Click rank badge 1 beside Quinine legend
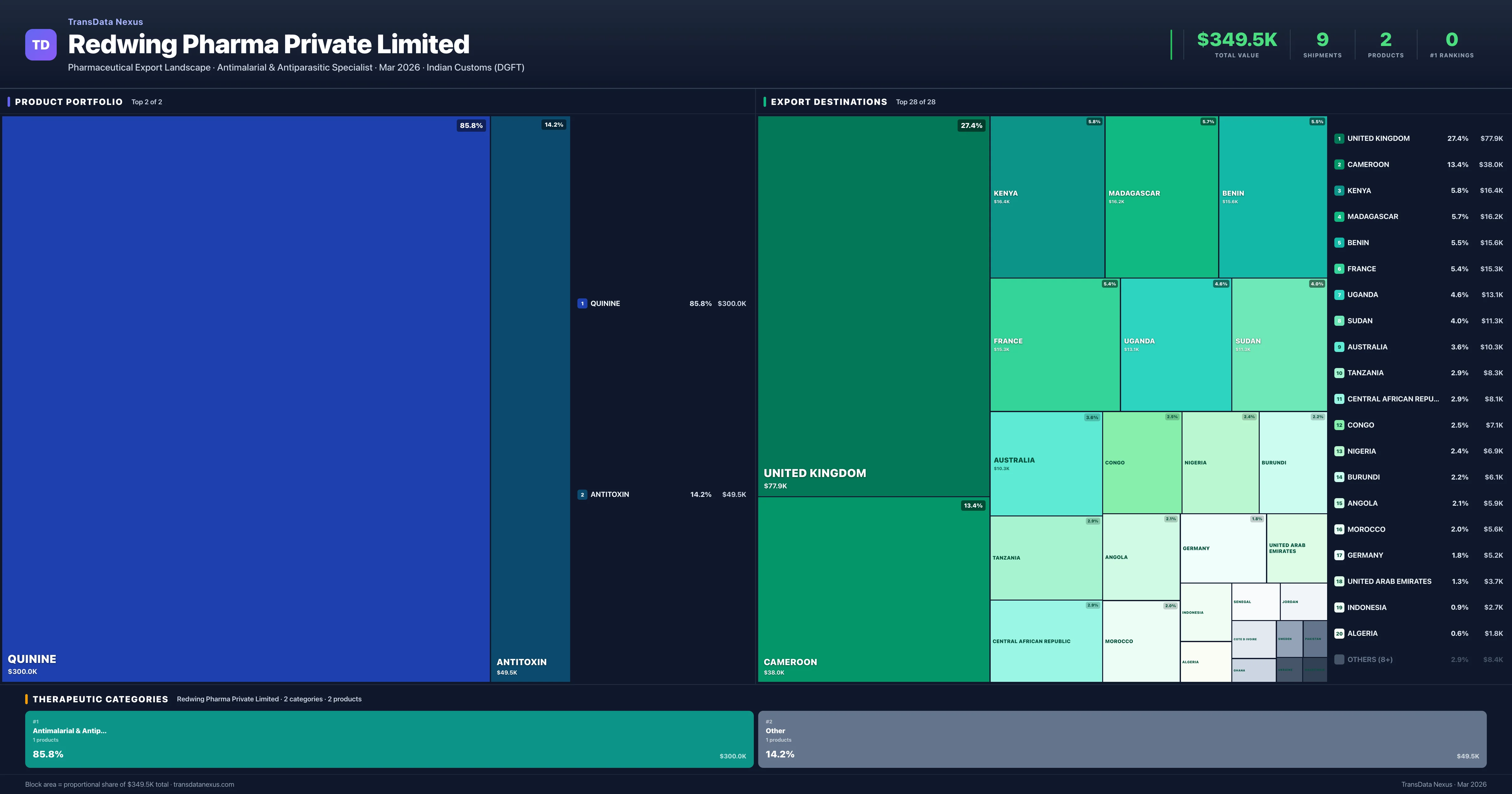Viewport: 1512px width, 794px height. [x=582, y=304]
